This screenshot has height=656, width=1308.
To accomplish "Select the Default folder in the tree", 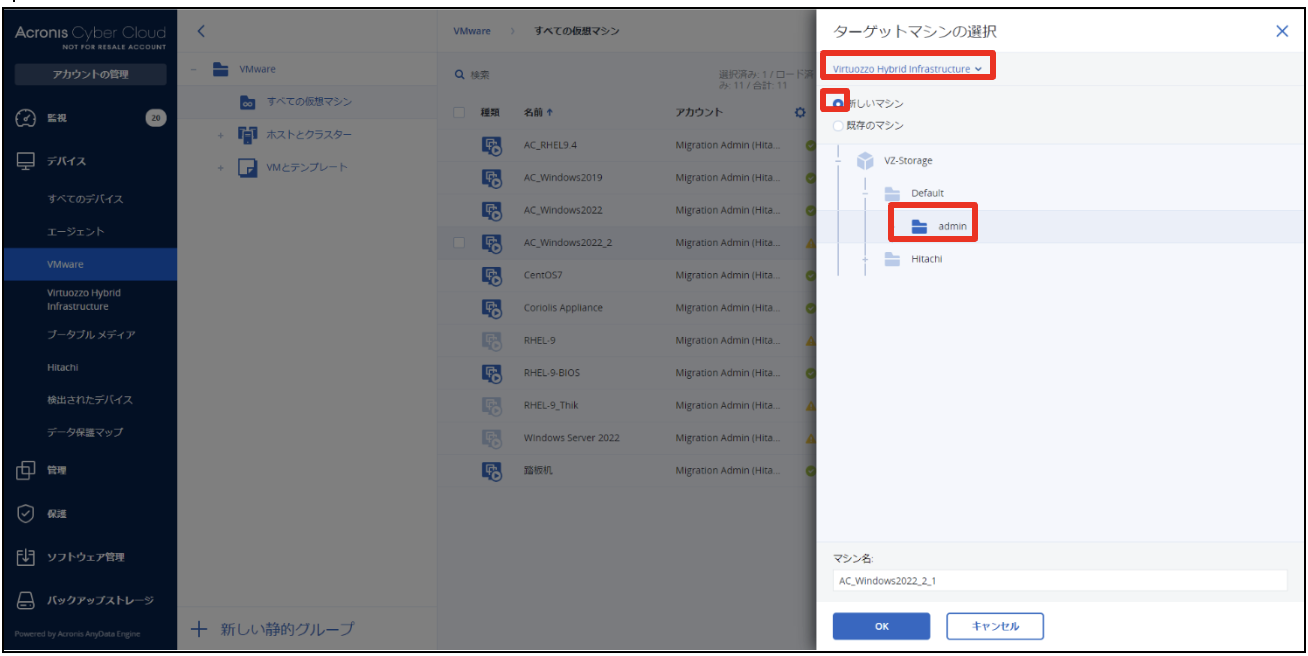I will (927, 193).
